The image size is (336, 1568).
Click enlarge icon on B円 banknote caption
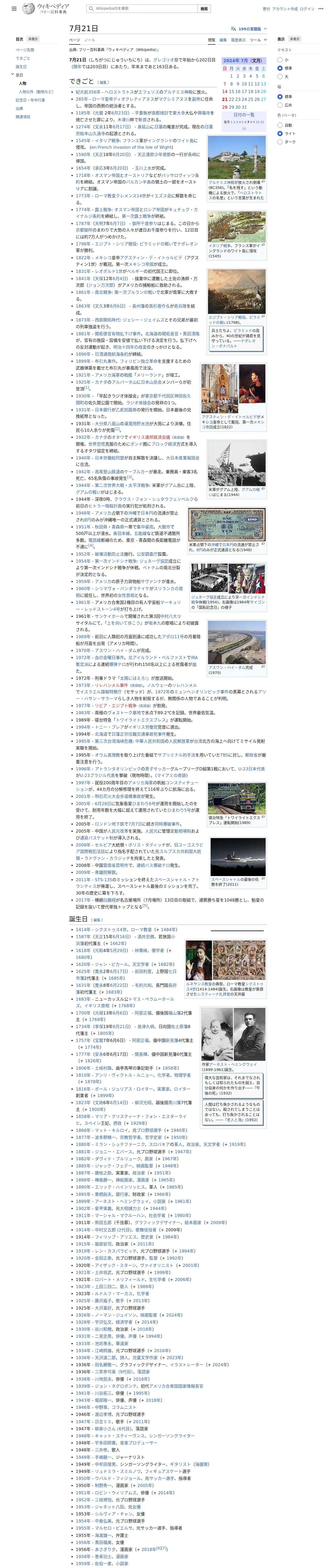click(x=264, y=544)
